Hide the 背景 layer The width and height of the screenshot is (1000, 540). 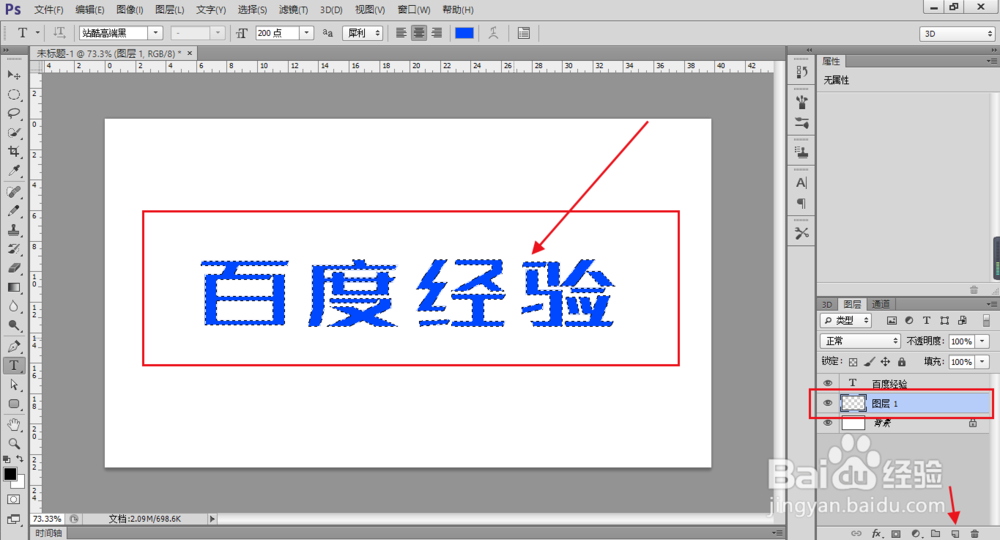click(828, 423)
